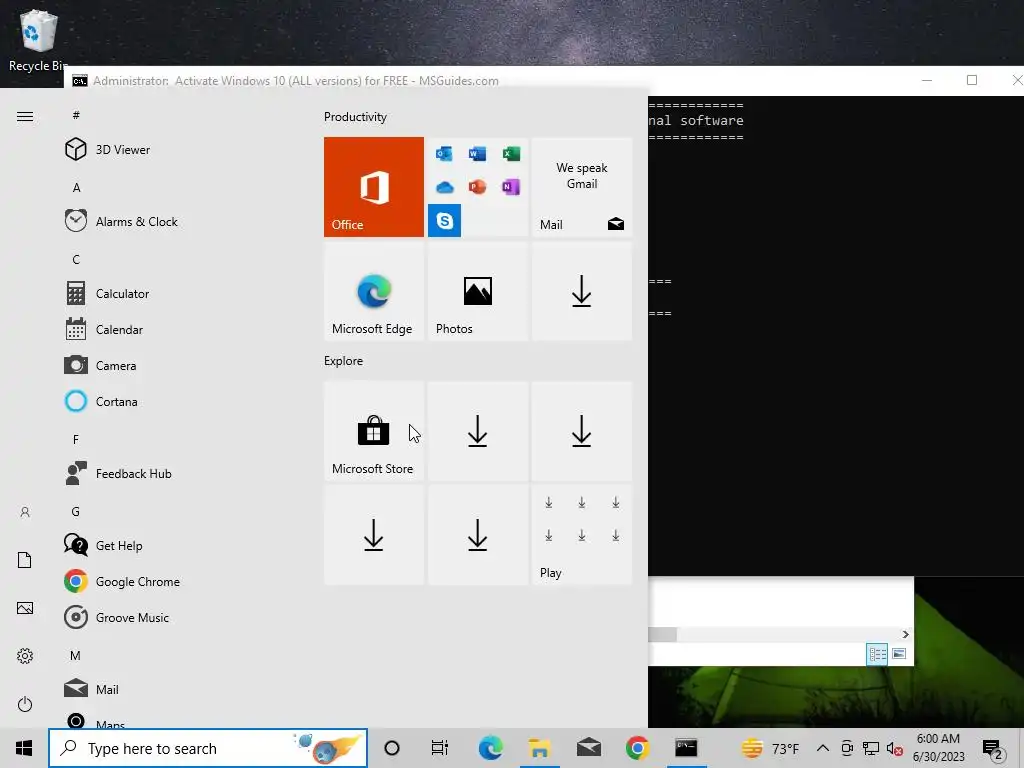Jump to letter index via # header
Viewport: 1024px width, 768px height.
[x=76, y=116]
